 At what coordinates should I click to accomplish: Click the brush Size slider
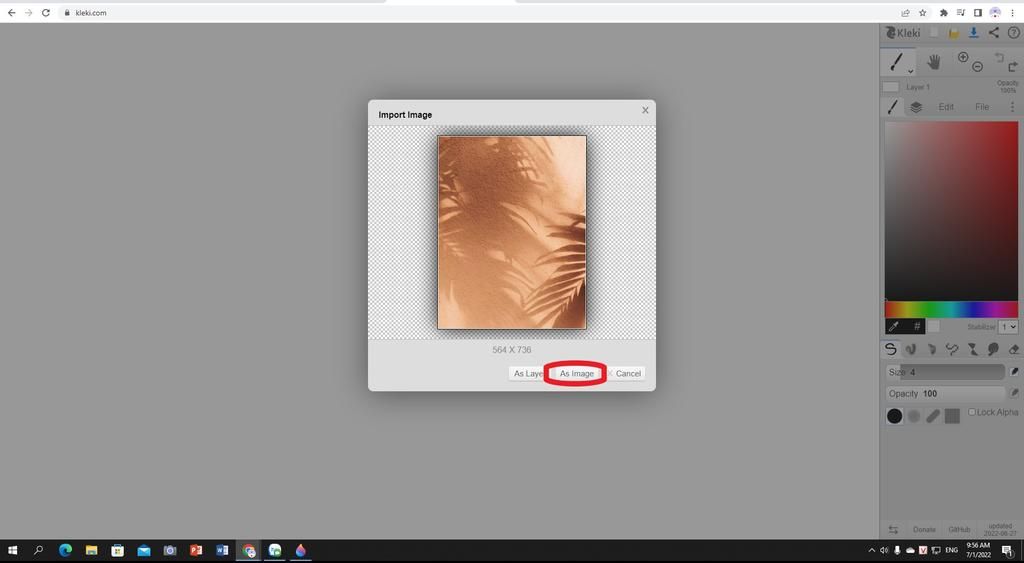944,372
